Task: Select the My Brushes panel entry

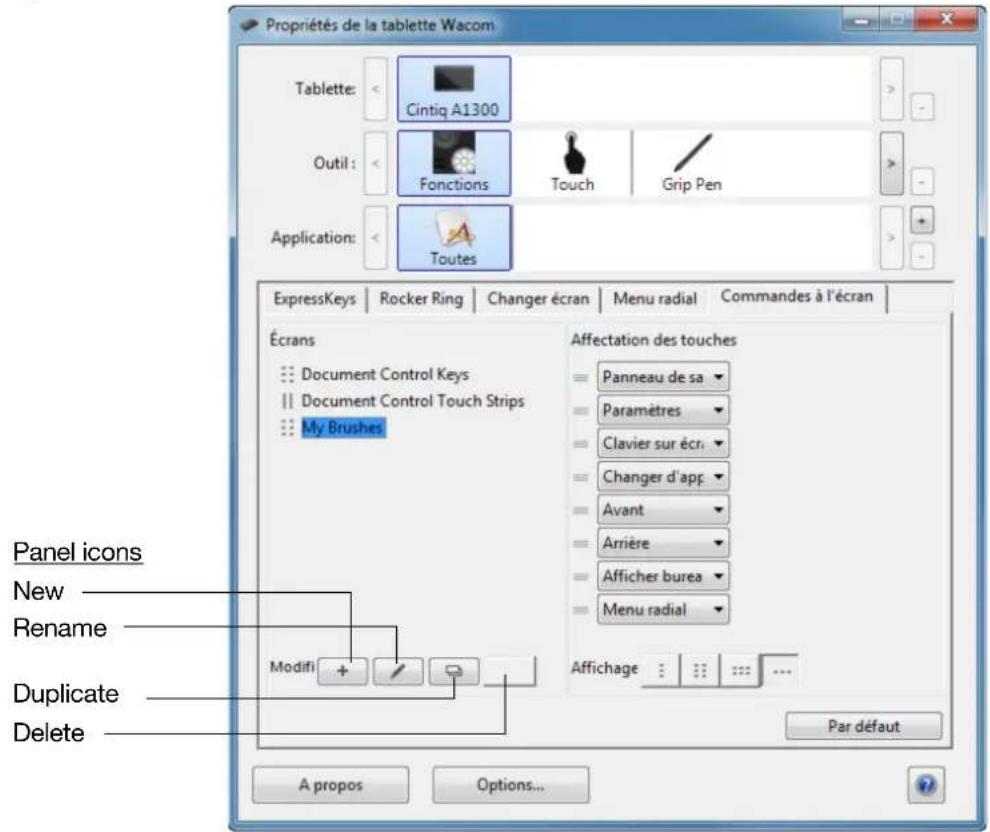Action: pos(343,427)
